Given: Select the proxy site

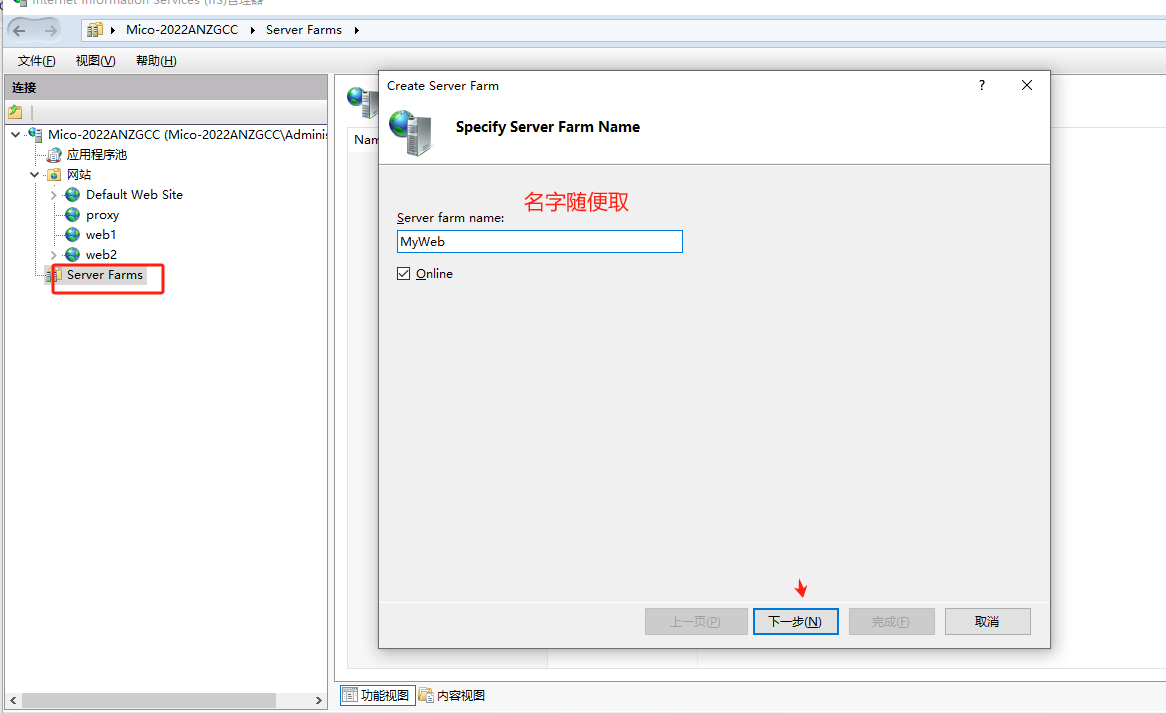Looking at the screenshot, I should (102, 215).
